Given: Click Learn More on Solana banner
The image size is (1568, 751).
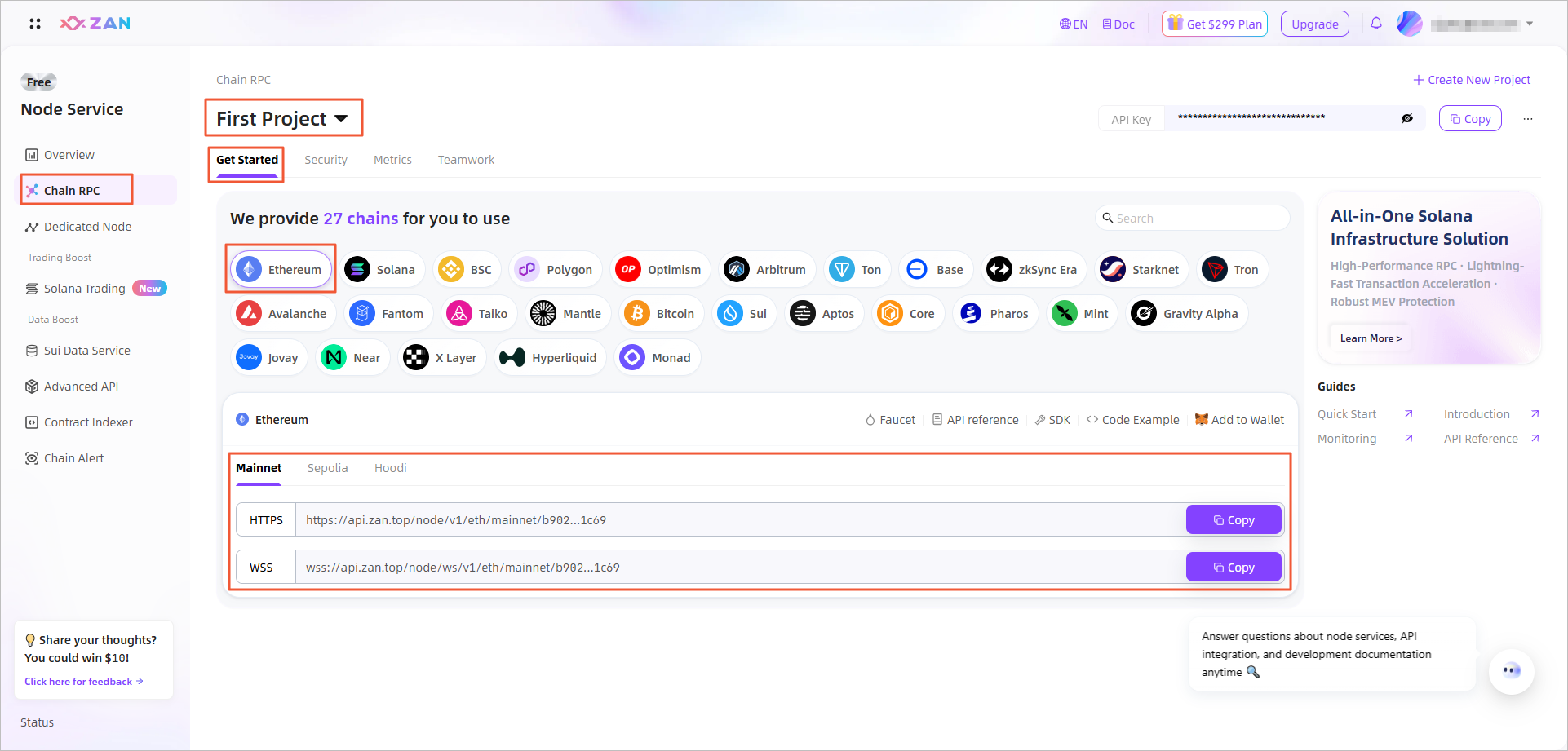Looking at the screenshot, I should point(1371,338).
